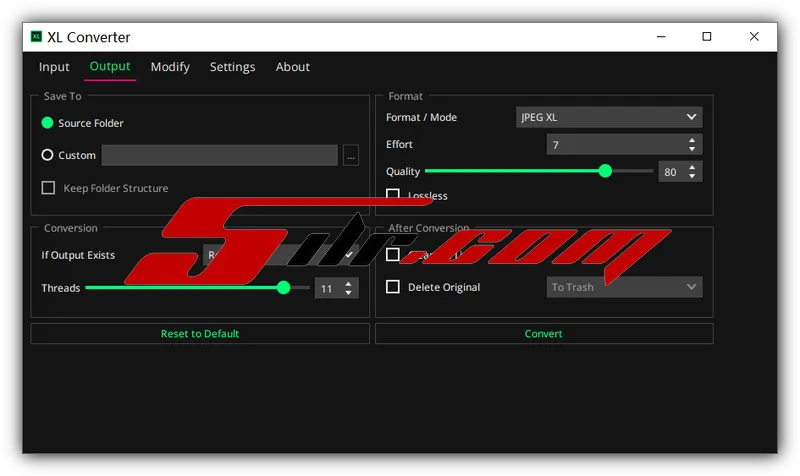
Task: Click the custom path input field
Action: click(x=219, y=155)
